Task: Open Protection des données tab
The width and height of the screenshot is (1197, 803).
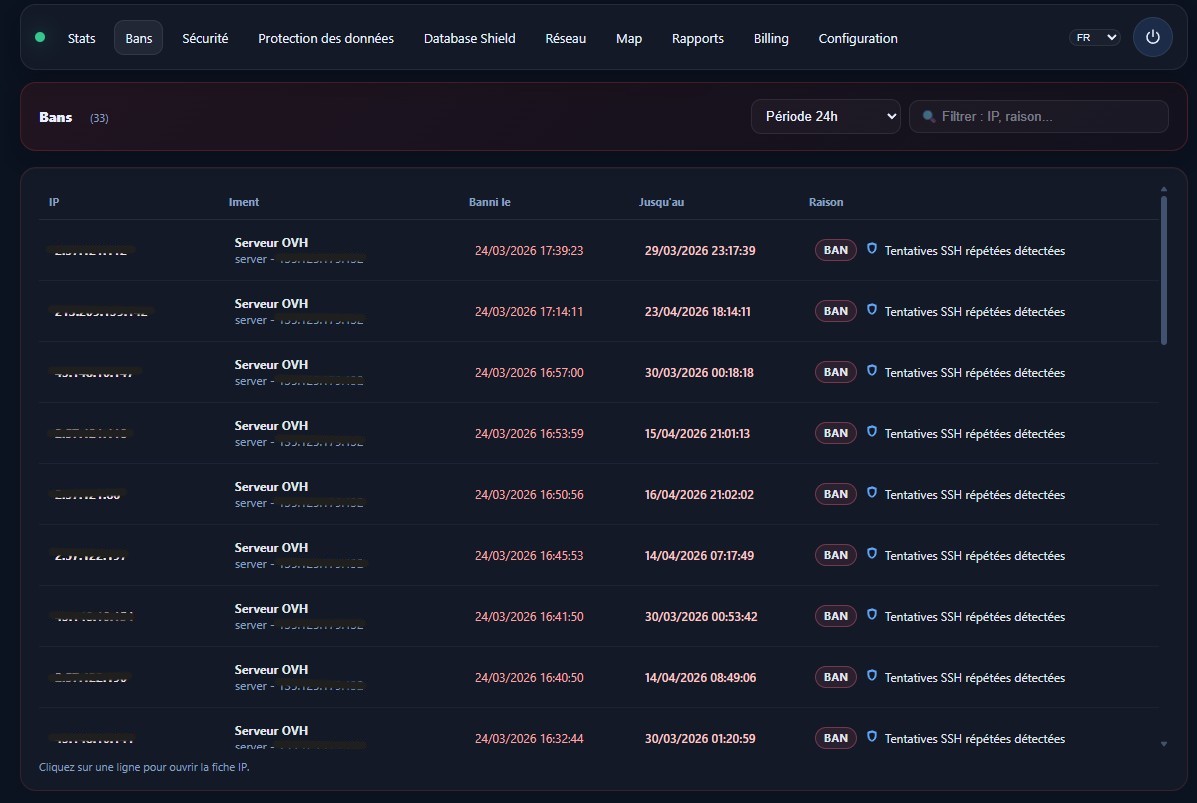Action: click(326, 38)
